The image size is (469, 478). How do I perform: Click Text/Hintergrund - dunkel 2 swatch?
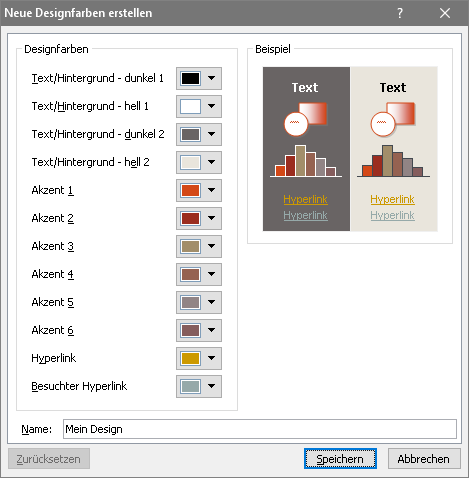(190, 134)
